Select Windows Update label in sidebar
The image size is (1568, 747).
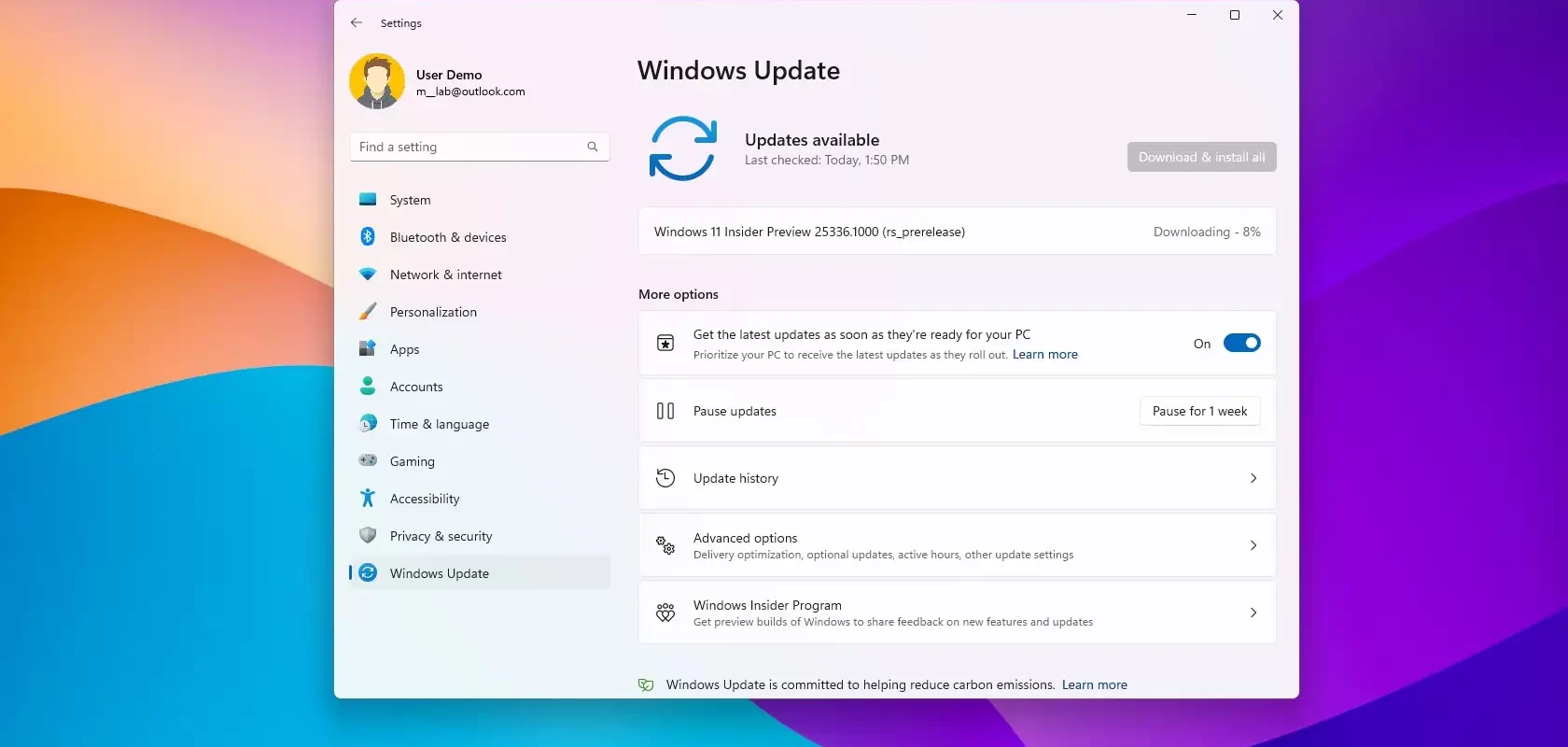[x=440, y=573]
